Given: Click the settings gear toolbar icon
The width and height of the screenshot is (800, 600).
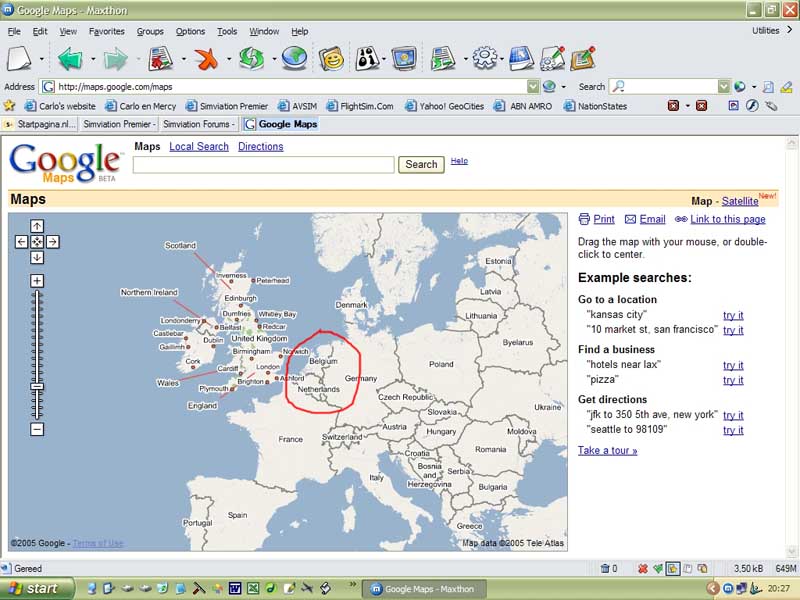Looking at the screenshot, I should 484,58.
